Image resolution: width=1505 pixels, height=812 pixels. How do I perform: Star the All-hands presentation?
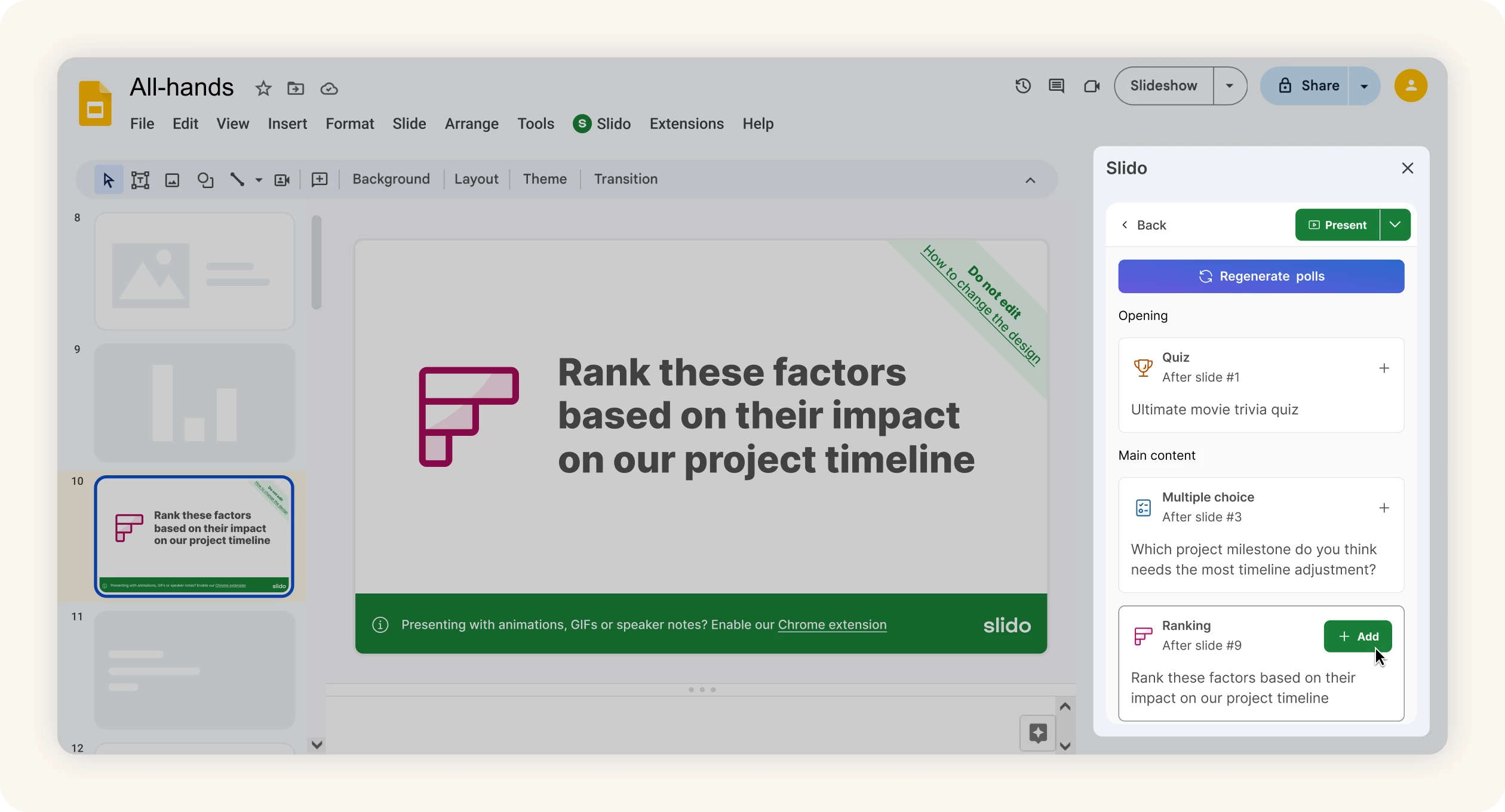point(263,88)
